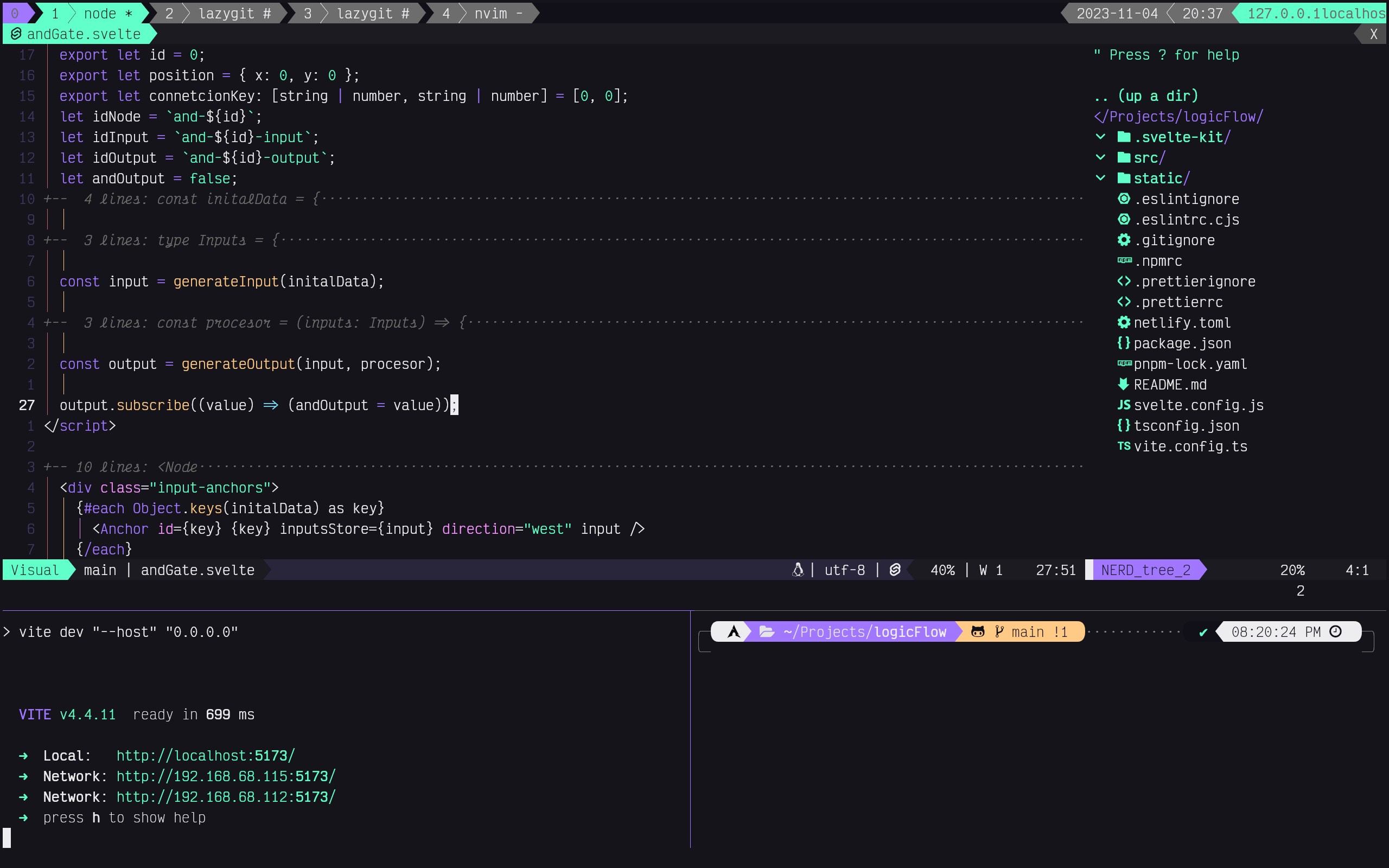This screenshot has height=868, width=1389.
Task: Click the download arrow icon next to README.md
Action: [x=1124, y=384]
